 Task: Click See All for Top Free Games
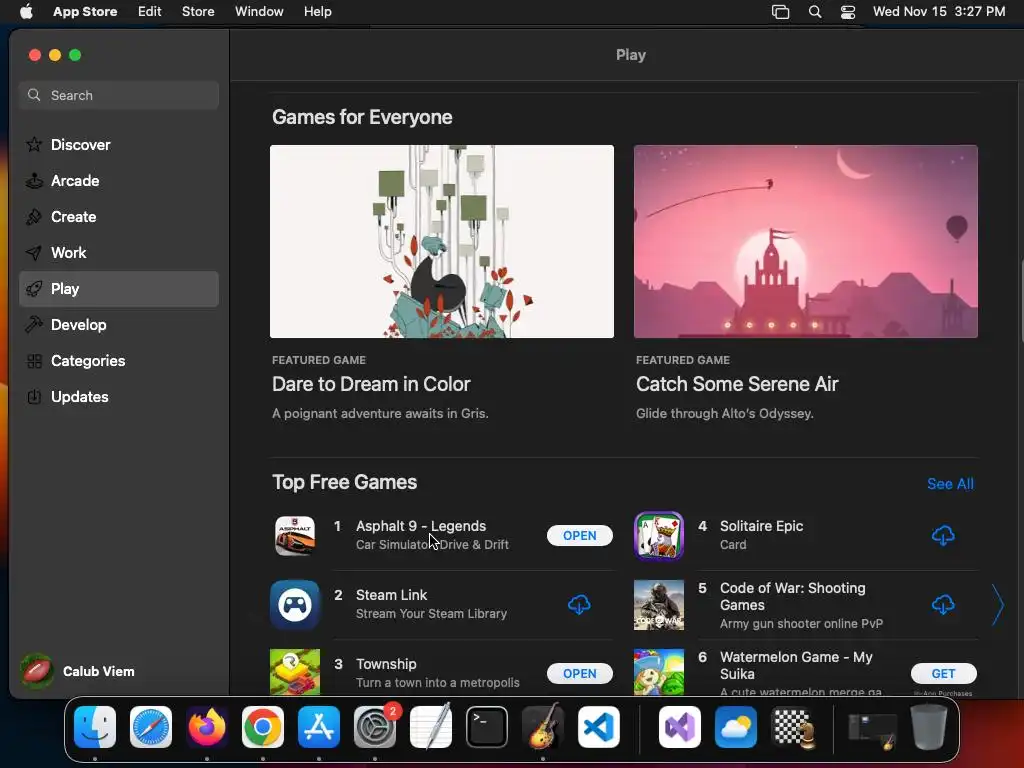[950, 484]
